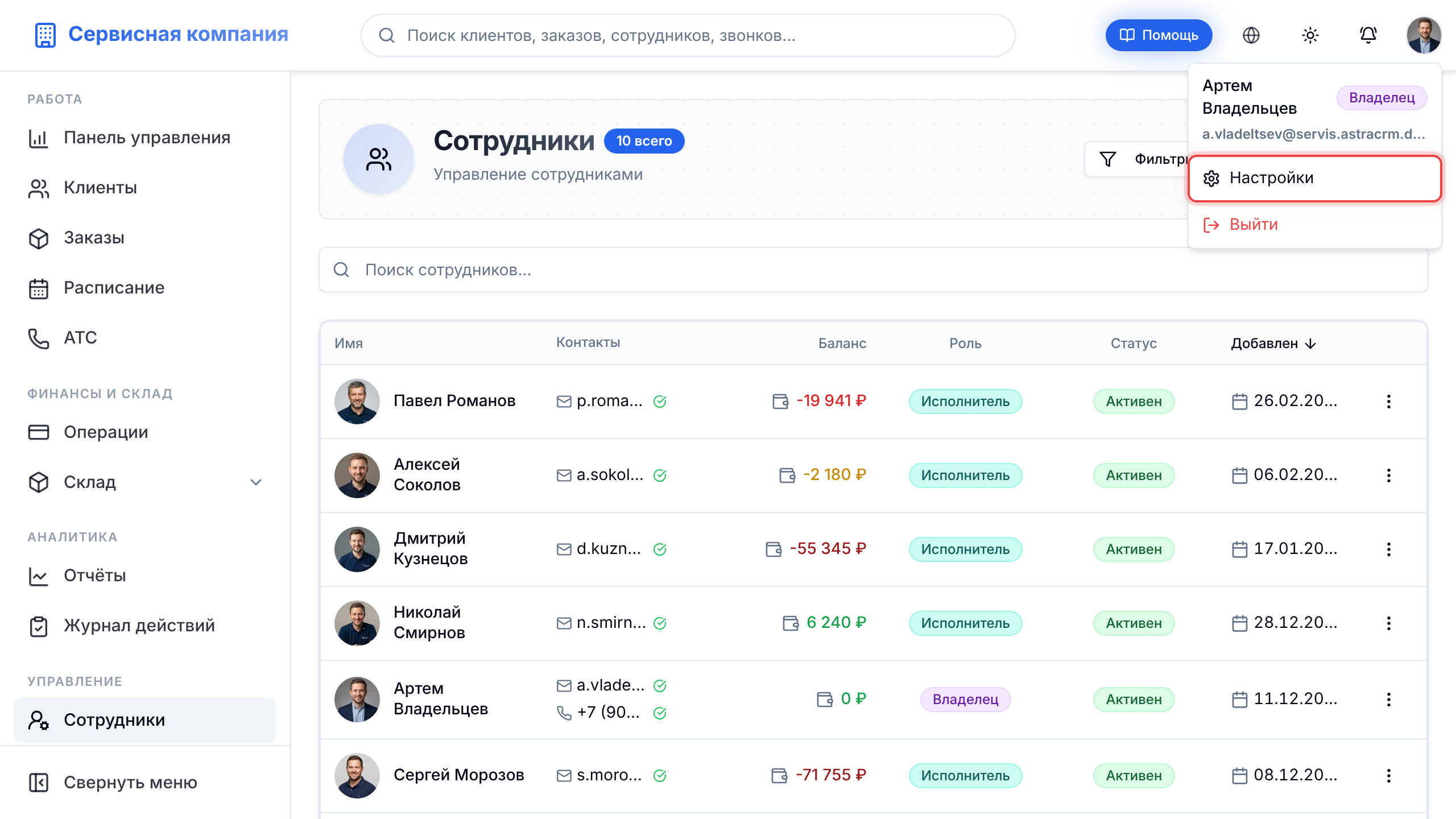The height and width of the screenshot is (819, 1456).
Task: Open Журнал действий
Action: tap(145, 626)
